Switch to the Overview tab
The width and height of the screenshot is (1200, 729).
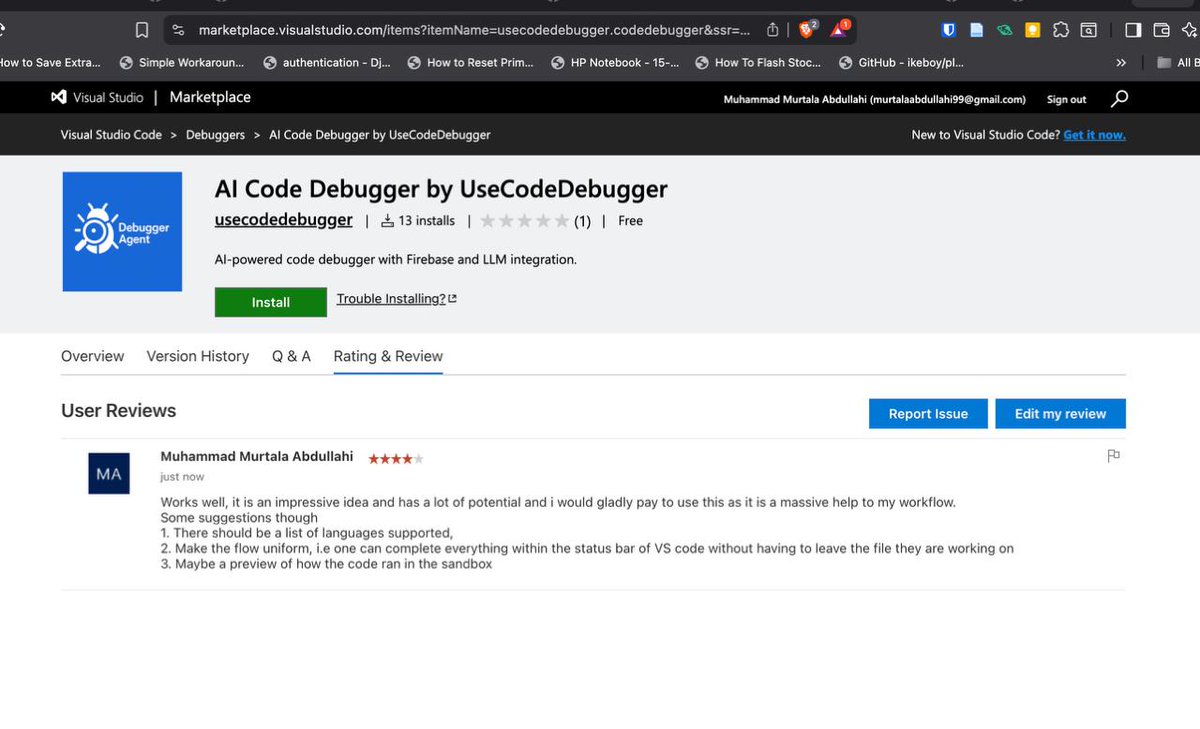pos(93,356)
